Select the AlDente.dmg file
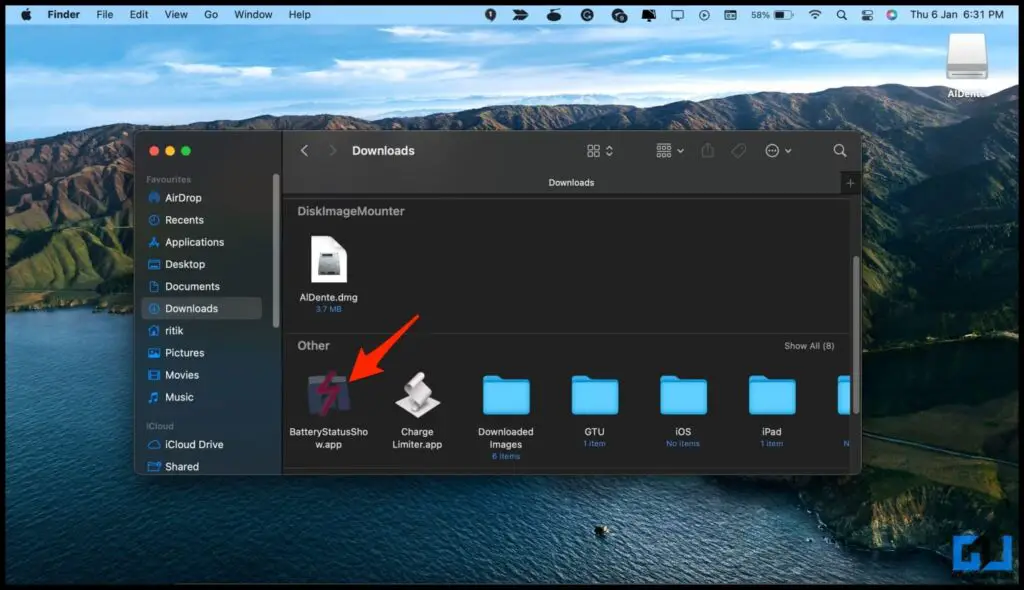The width and height of the screenshot is (1024, 590). point(328,261)
